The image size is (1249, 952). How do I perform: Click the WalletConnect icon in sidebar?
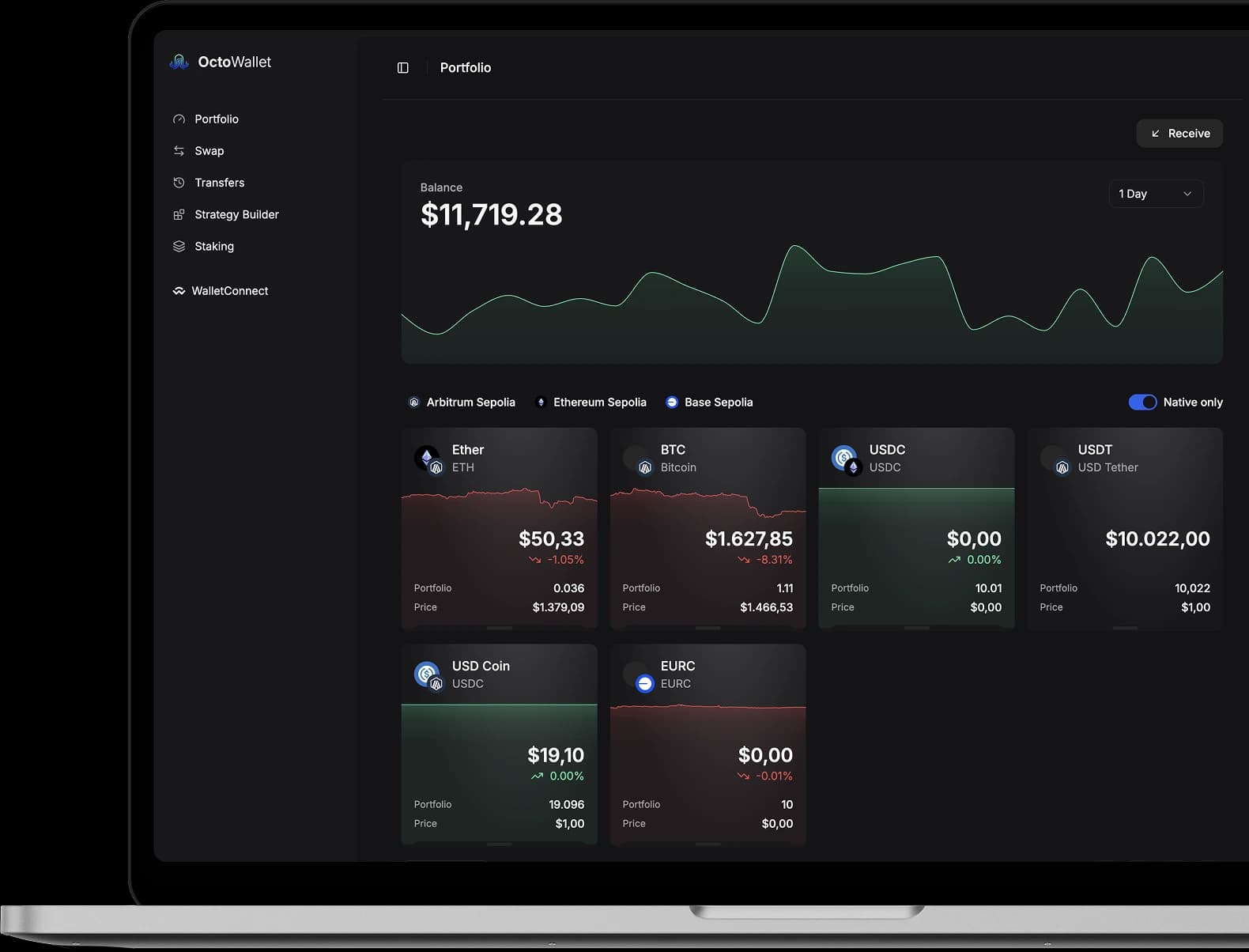click(x=179, y=291)
